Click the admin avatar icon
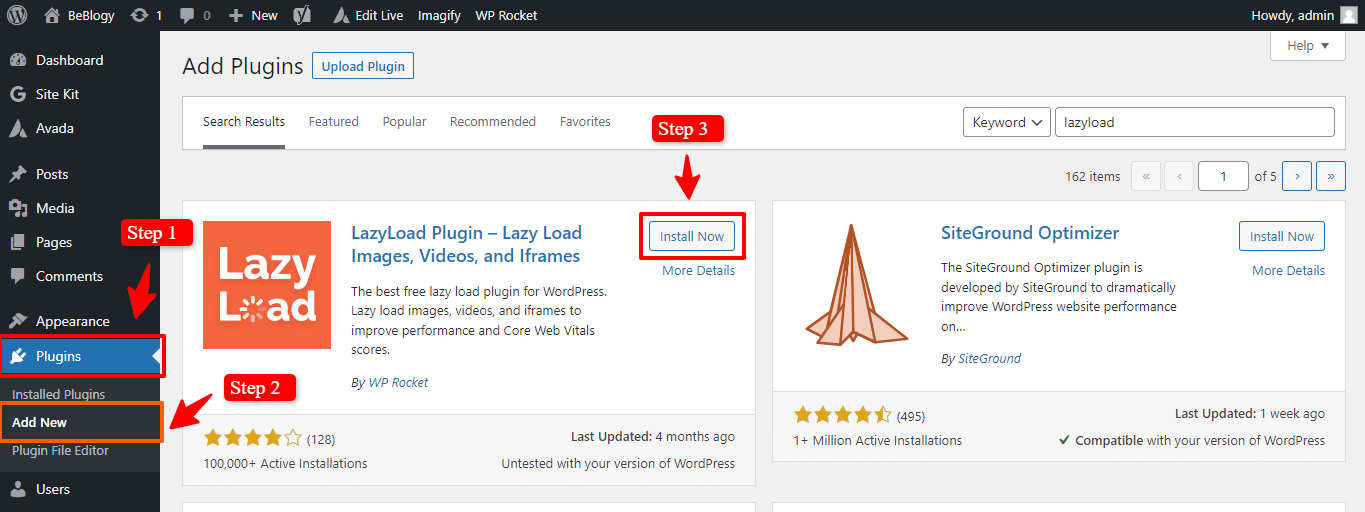Viewport: 1365px width, 512px height. 1349,15
